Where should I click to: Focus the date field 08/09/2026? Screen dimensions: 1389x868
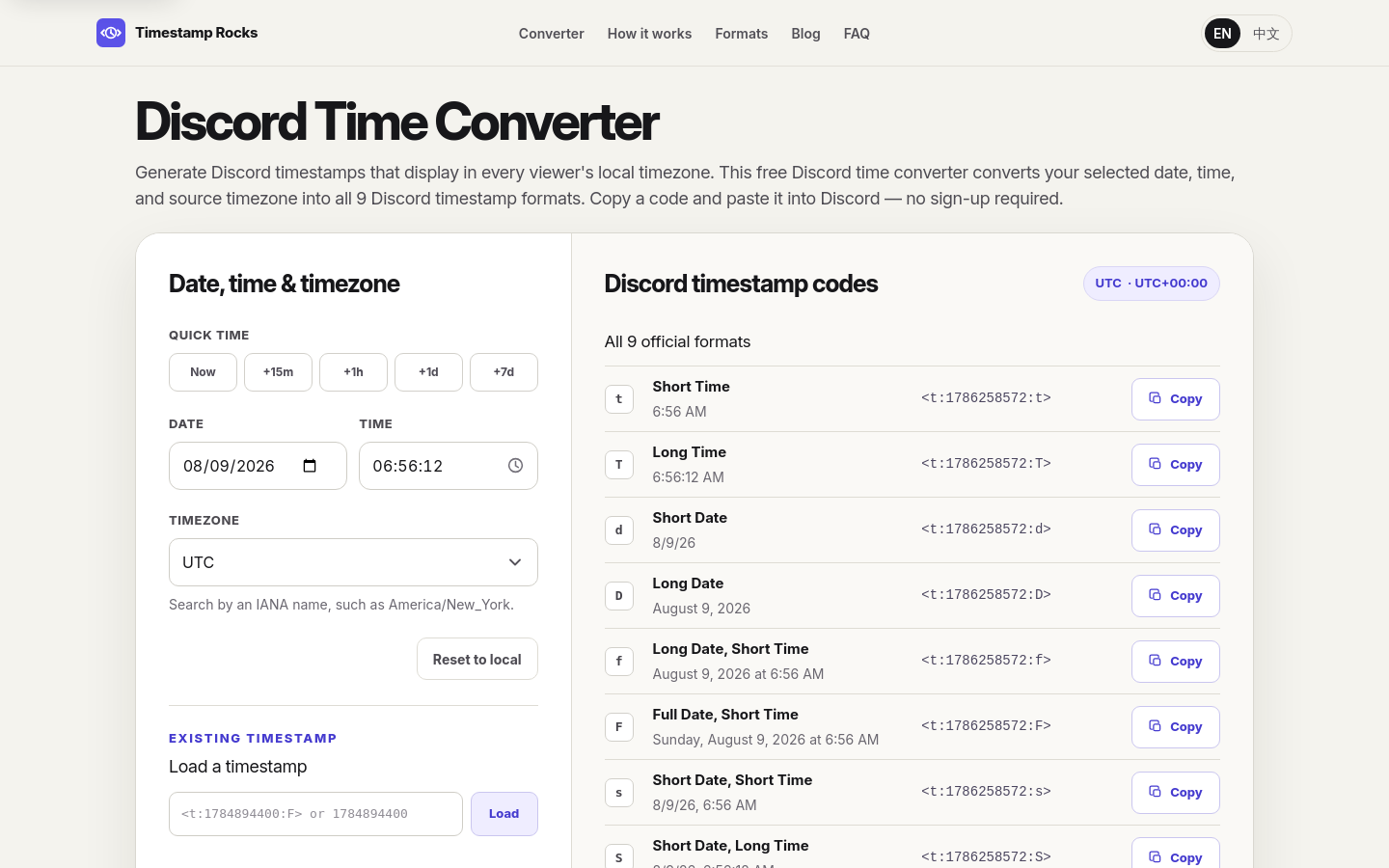click(x=258, y=466)
